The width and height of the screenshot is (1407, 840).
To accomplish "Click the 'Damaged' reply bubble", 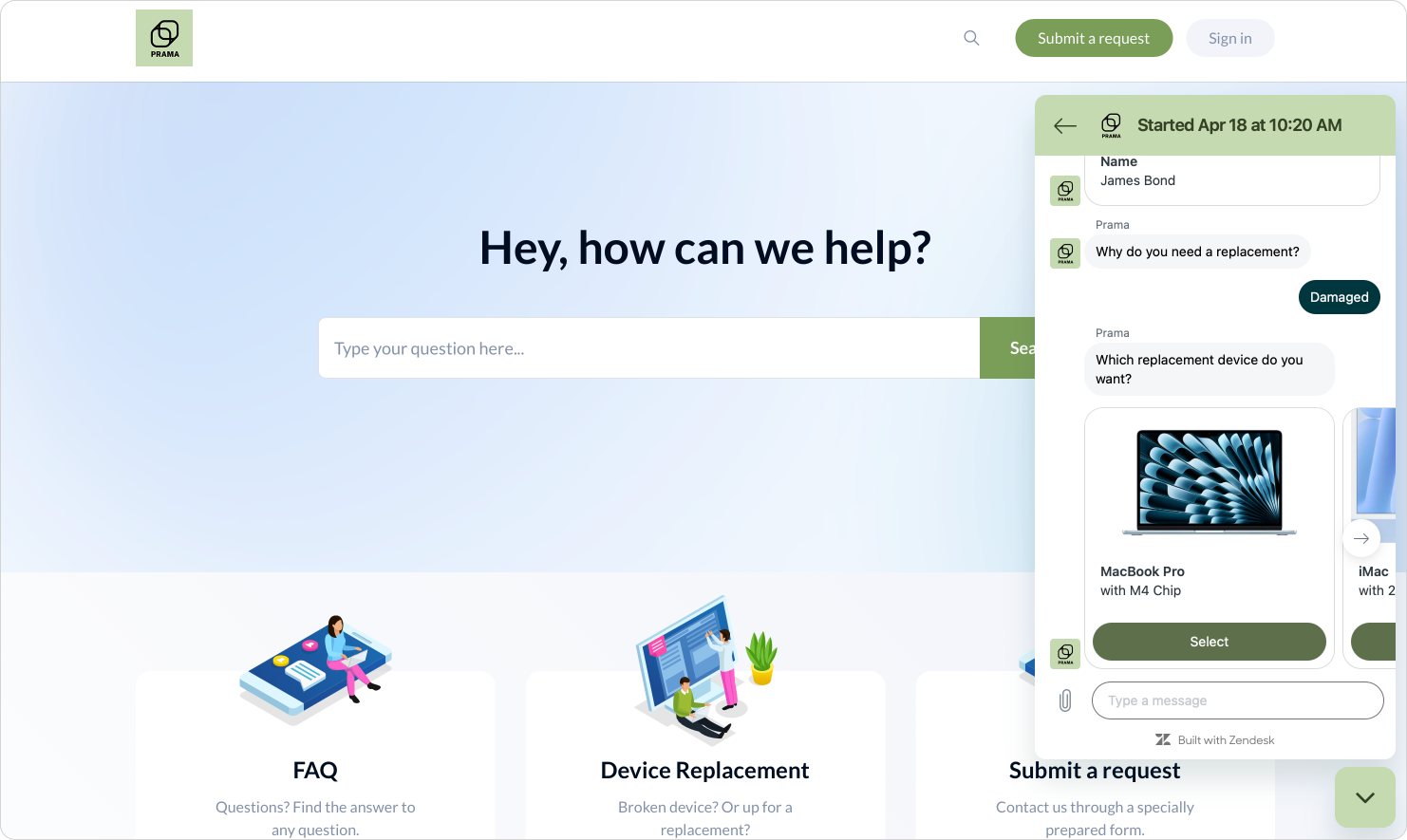I will [1339, 297].
